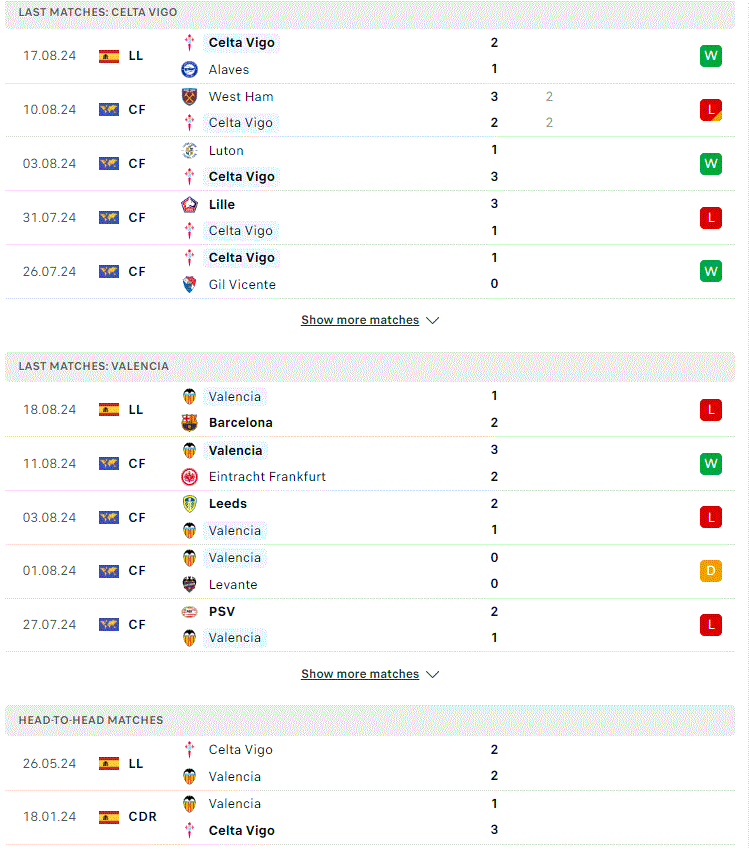
Task: Click the Gil Vicente crest icon
Action: pos(189,284)
